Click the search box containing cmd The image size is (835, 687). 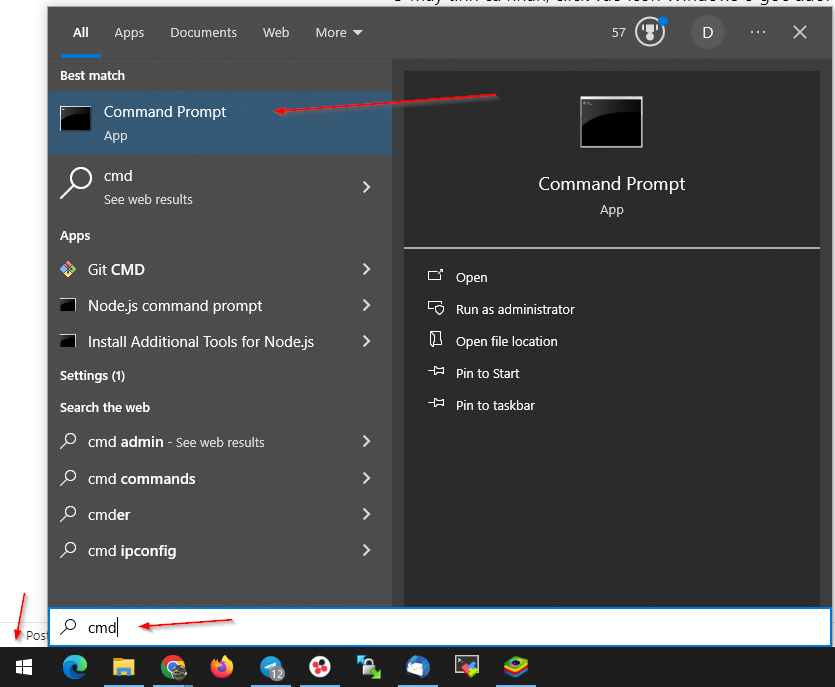pyautogui.click(x=440, y=627)
